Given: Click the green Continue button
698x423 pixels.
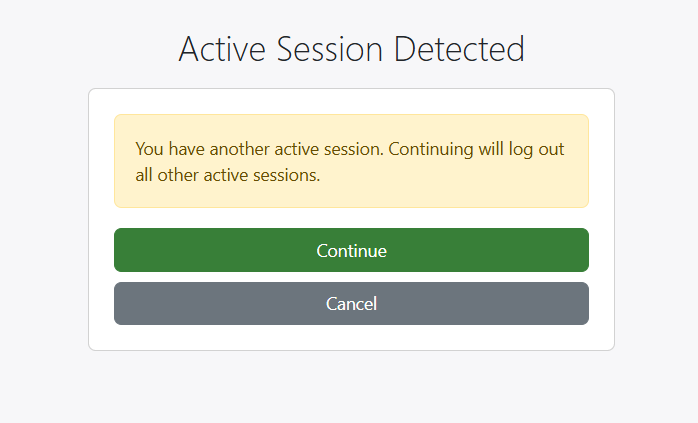Looking at the screenshot, I should click(351, 250).
